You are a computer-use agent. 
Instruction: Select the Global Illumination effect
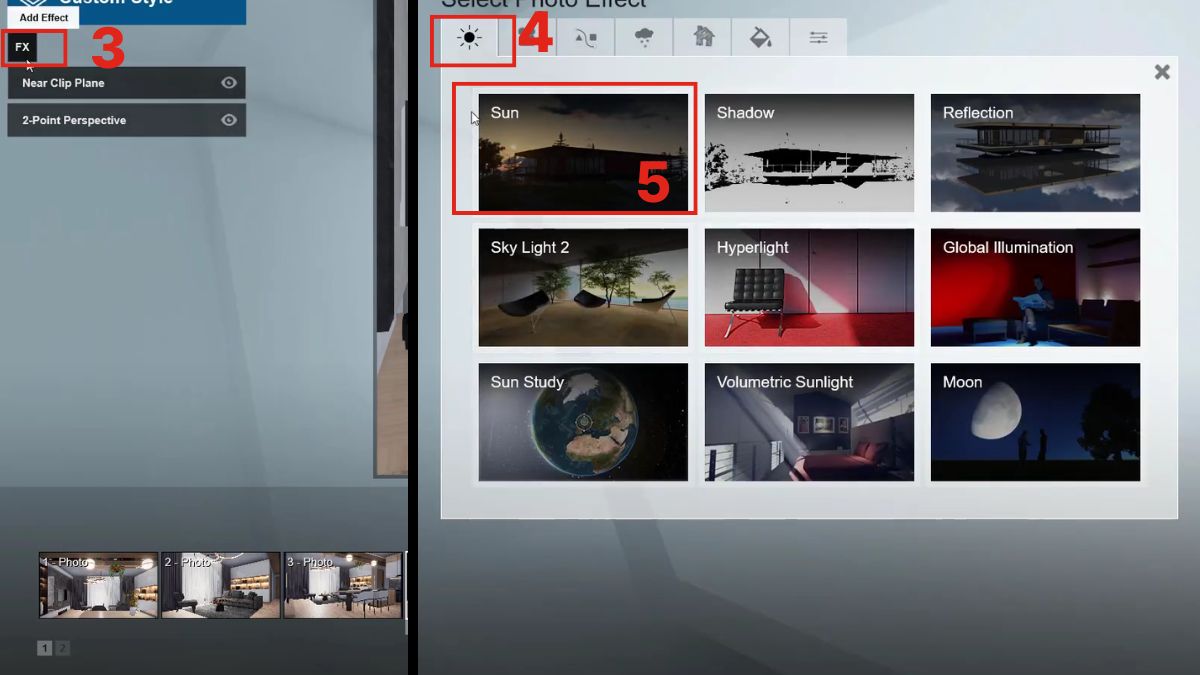click(1035, 288)
